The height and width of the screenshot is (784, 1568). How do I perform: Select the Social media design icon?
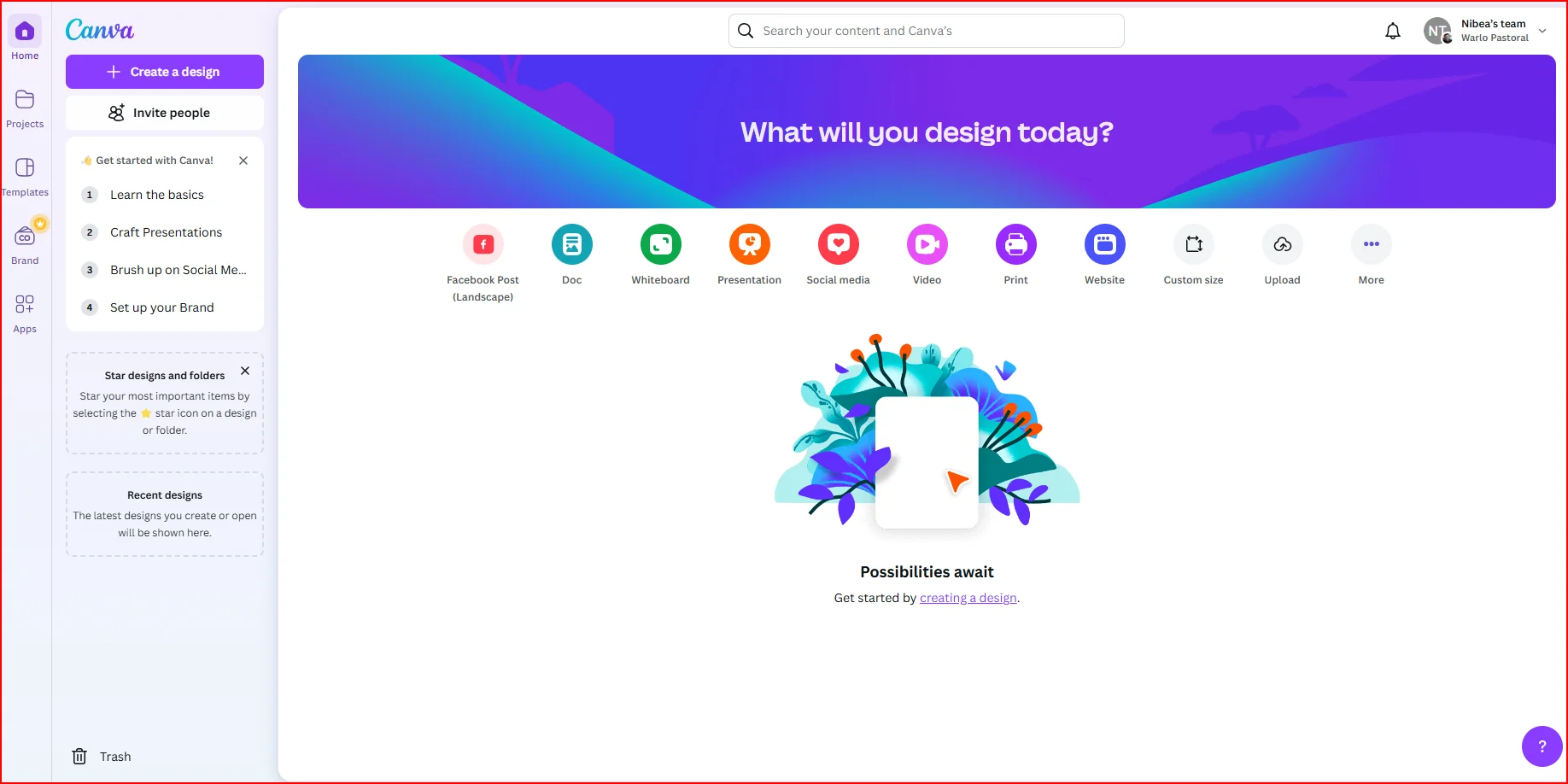(x=839, y=245)
